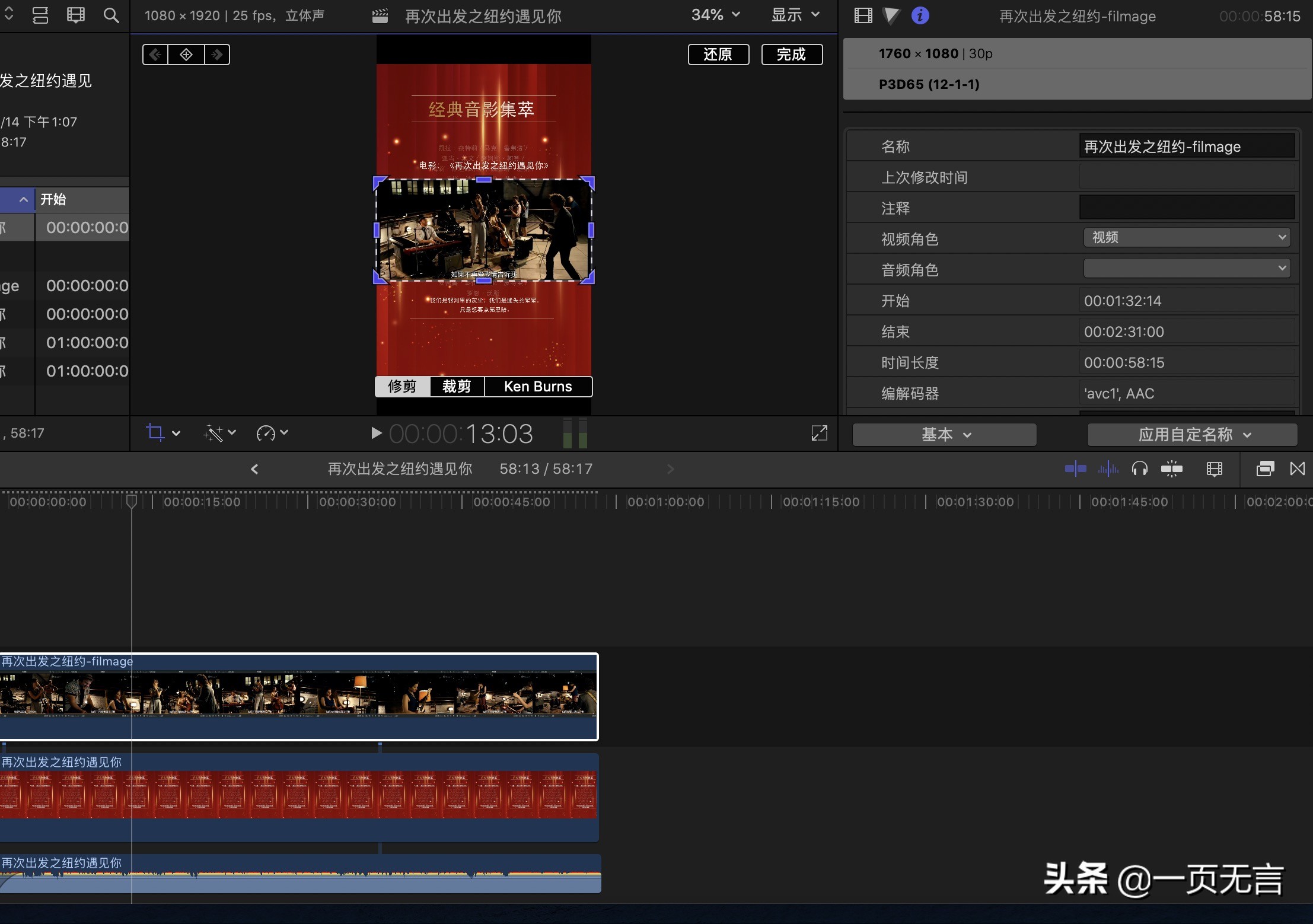The height and width of the screenshot is (924, 1313).
Task: Click the show both displays icon near timeline close
Action: 1264,469
